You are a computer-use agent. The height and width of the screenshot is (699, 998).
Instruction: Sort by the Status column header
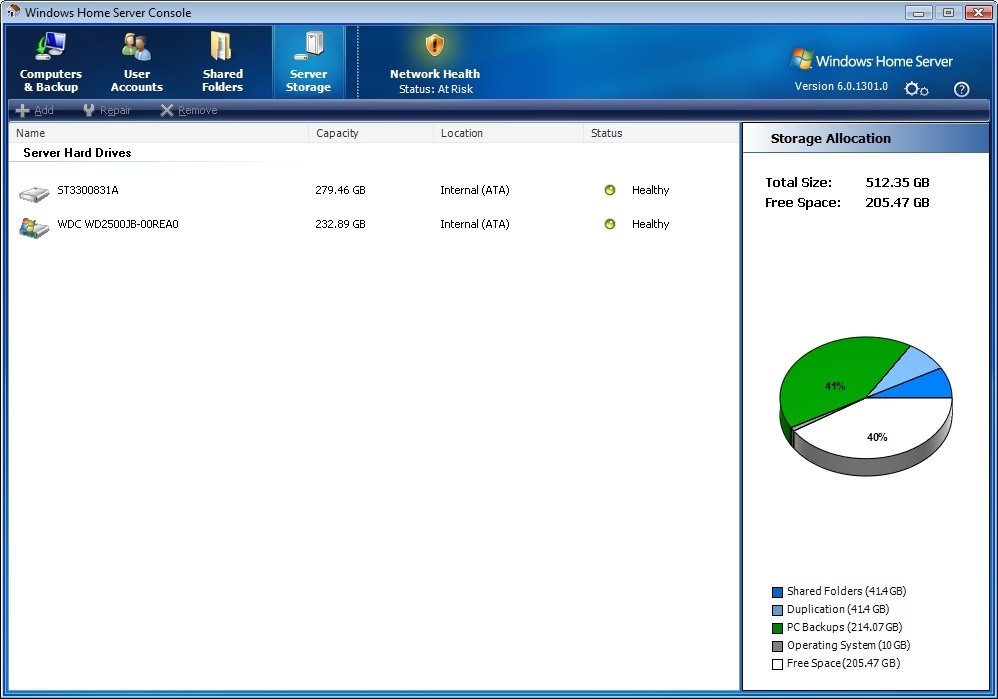[x=661, y=133]
